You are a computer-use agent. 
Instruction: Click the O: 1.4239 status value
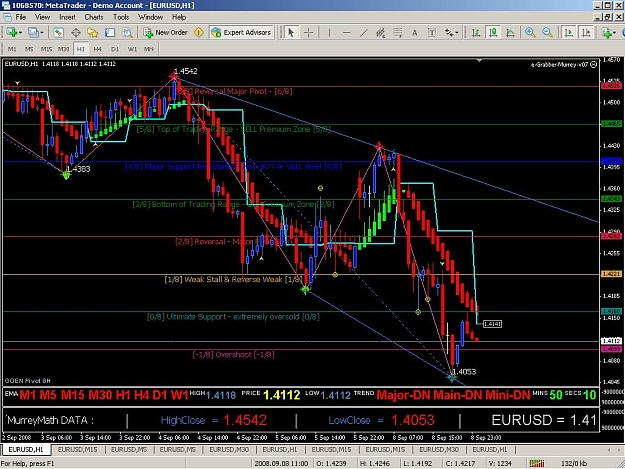tap(331, 463)
